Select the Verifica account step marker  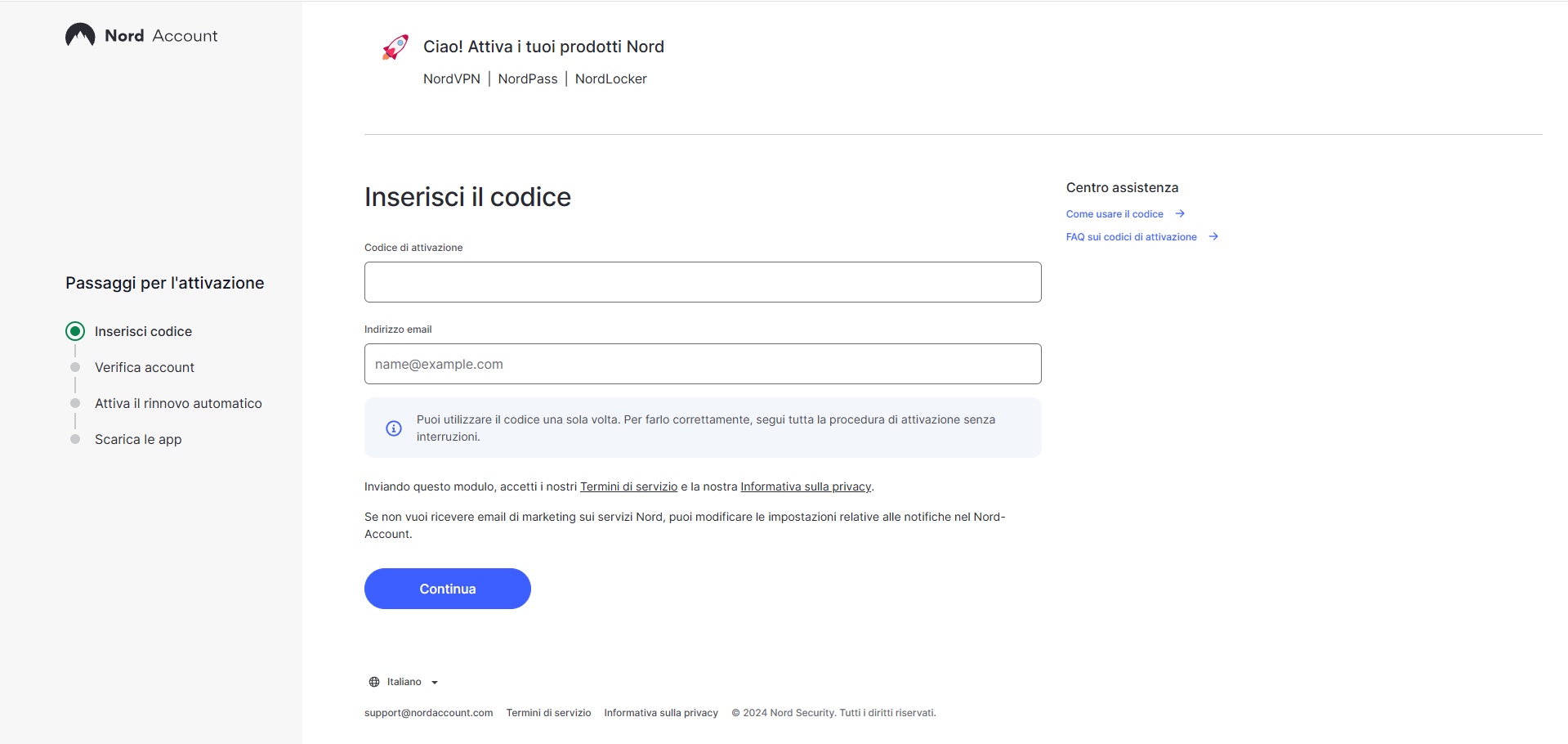point(74,367)
